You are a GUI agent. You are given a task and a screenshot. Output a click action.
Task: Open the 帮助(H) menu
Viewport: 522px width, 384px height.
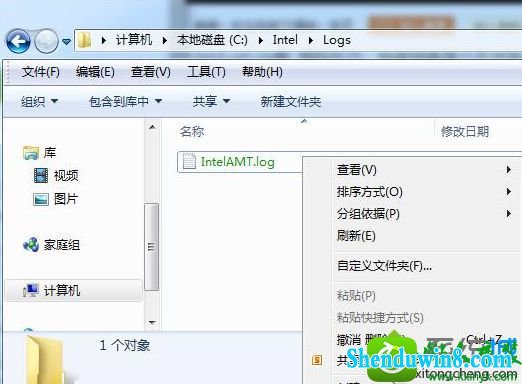[262, 72]
